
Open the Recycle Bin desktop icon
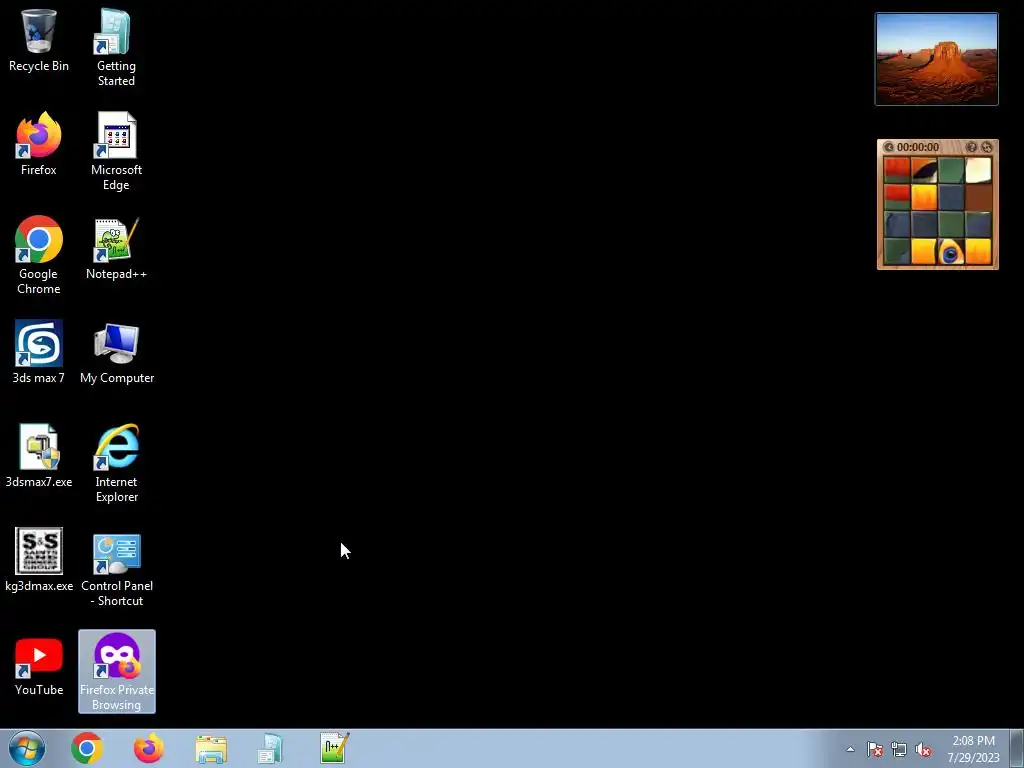tap(39, 40)
